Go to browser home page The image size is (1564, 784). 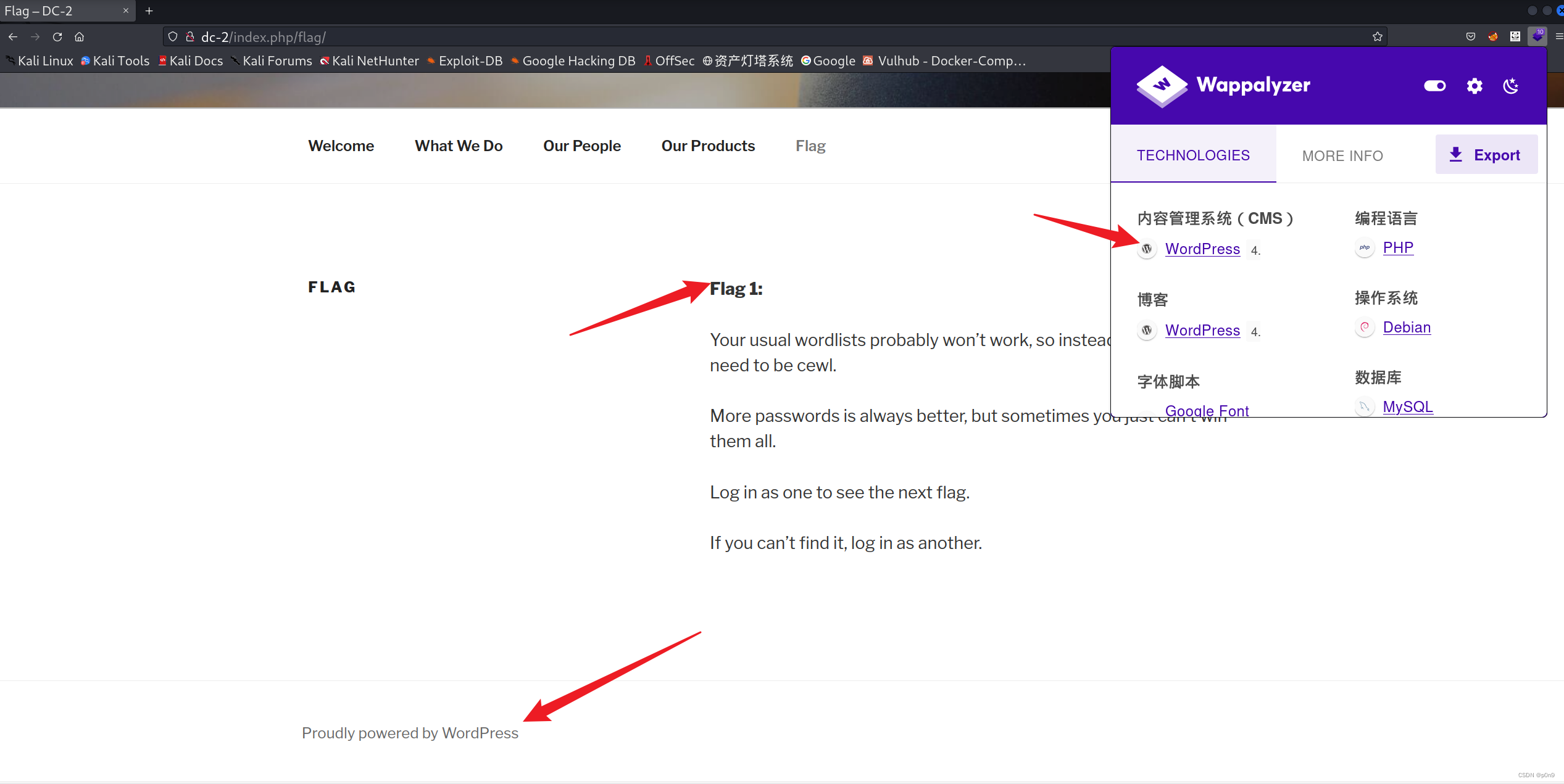coord(80,37)
